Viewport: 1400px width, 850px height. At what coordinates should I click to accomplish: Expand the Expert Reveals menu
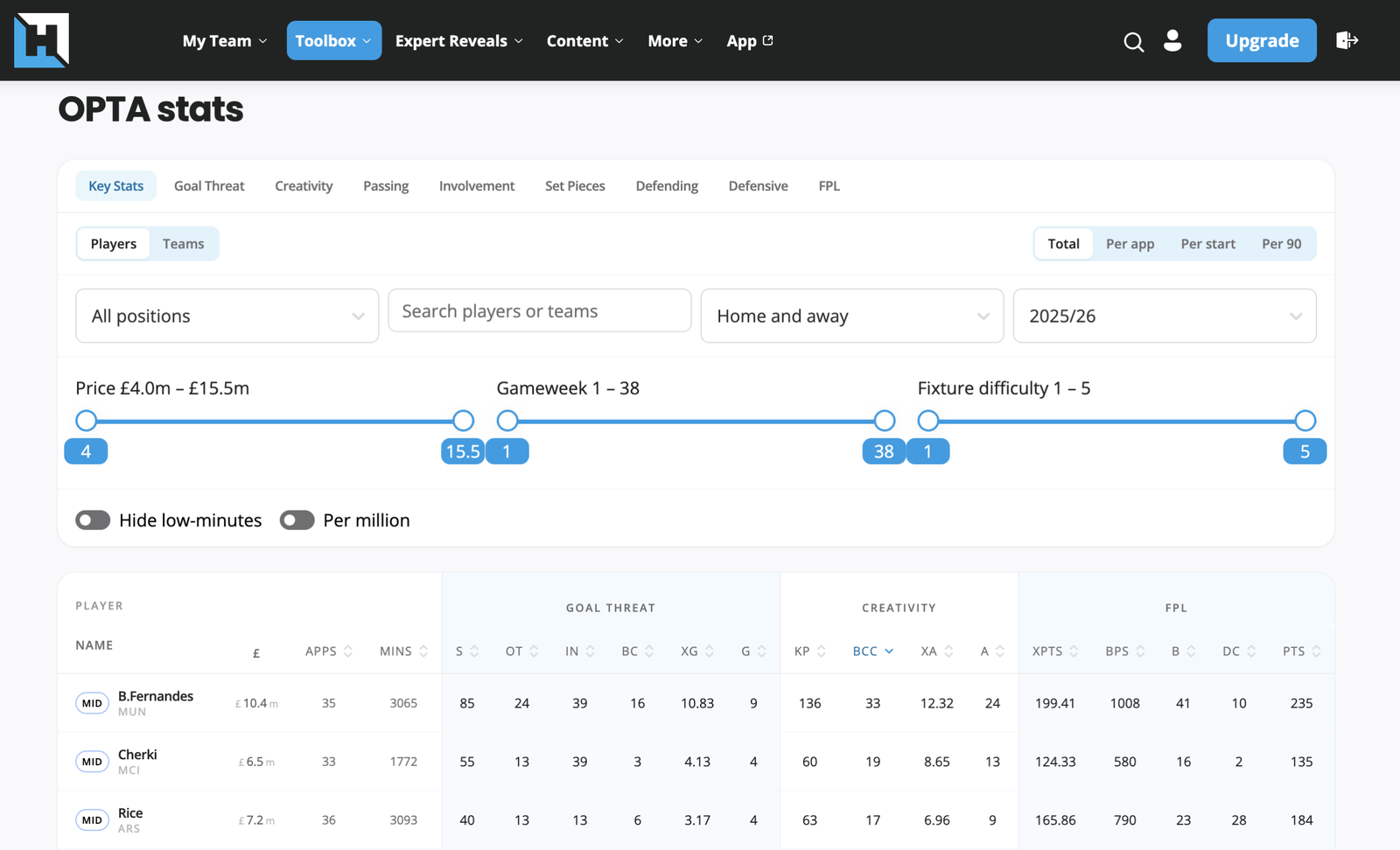459,41
